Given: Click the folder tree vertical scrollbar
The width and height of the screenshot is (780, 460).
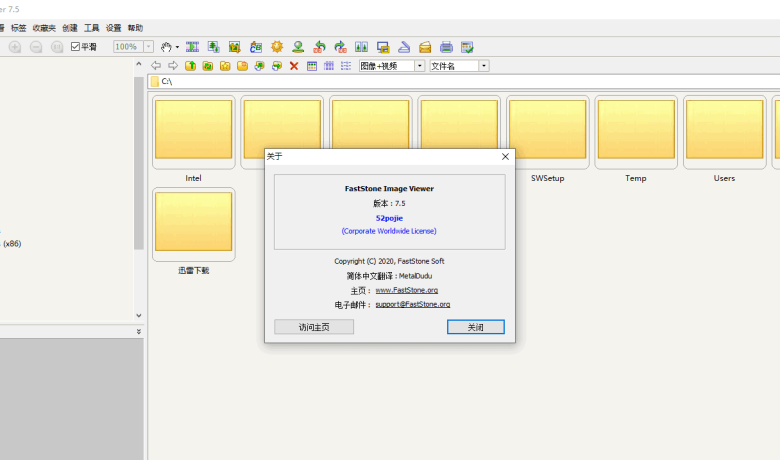Looking at the screenshot, I should 139,163.
